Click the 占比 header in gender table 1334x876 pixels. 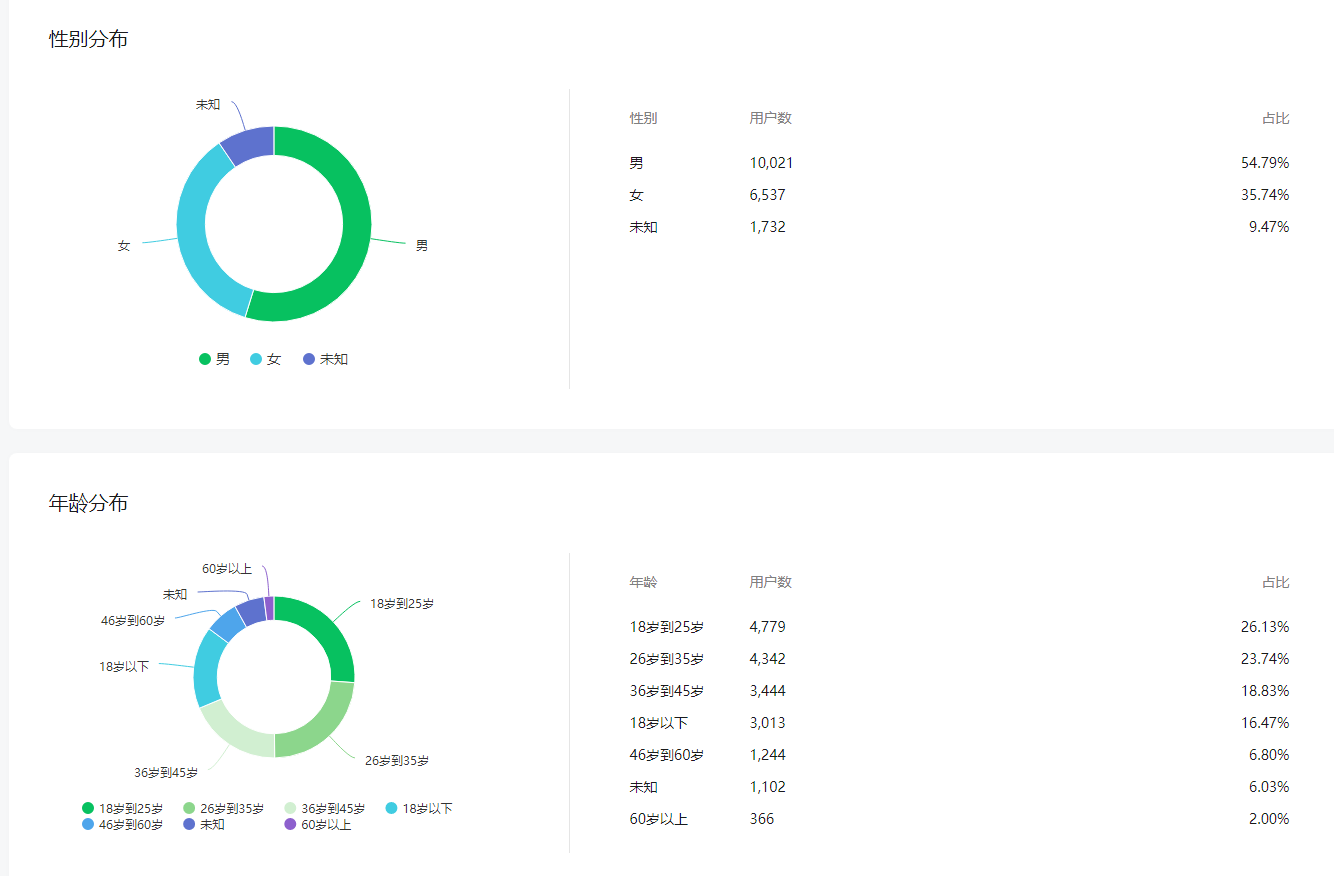pyautogui.click(x=1275, y=118)
